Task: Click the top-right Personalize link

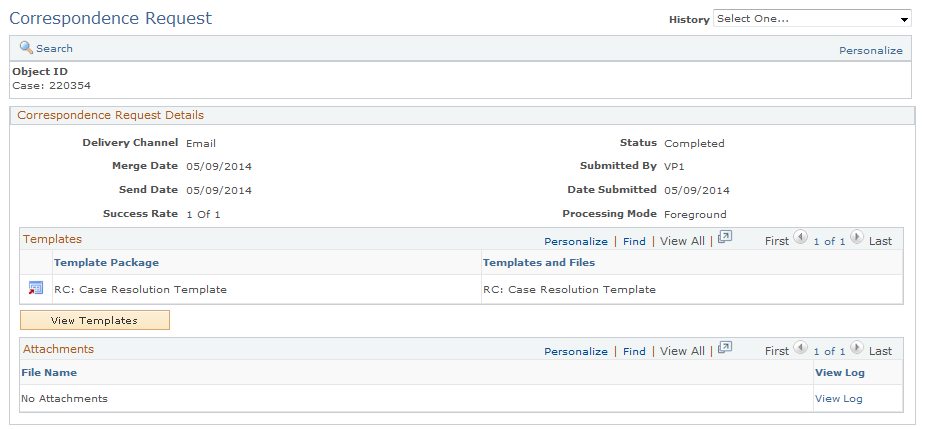Action: click(x=870, y=51)
